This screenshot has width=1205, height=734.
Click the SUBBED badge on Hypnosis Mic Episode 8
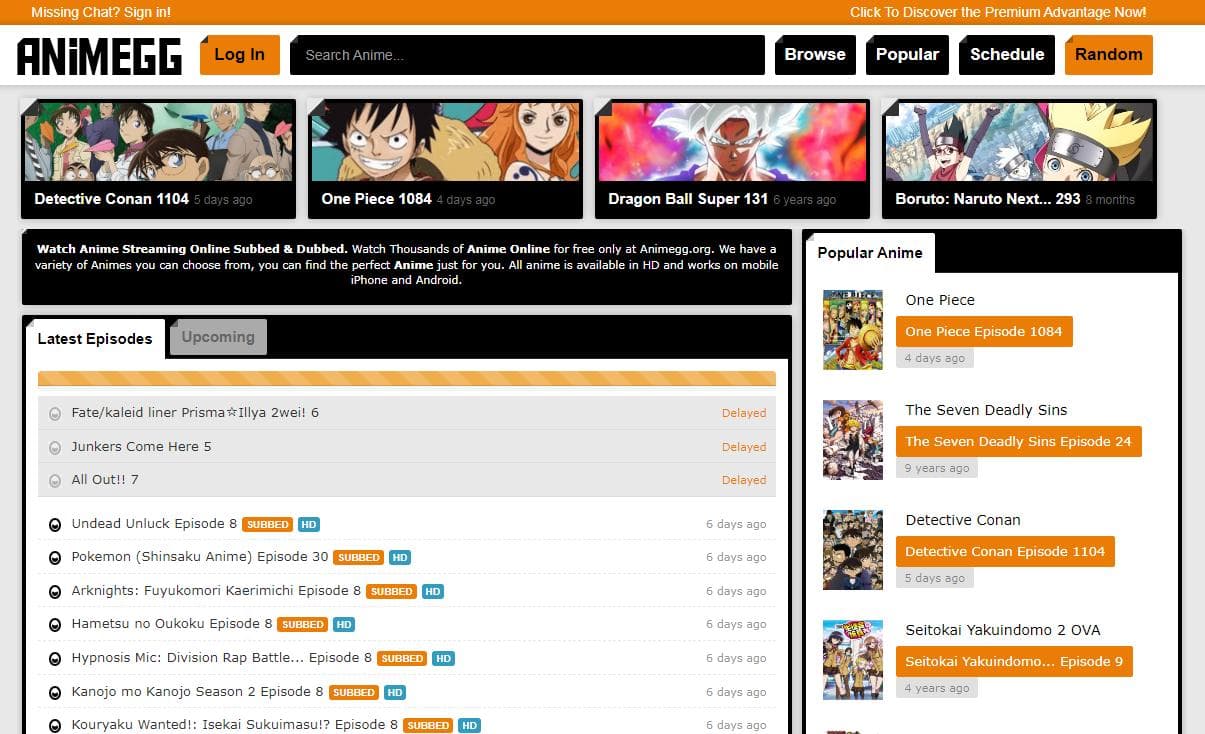pyautogui.click(x=402, y=658)
